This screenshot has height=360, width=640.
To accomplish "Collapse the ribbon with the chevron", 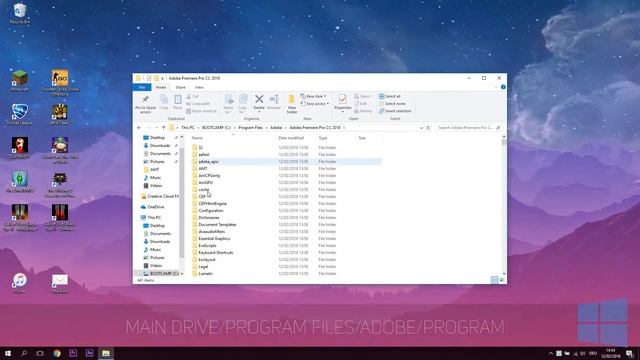I will coord(496,87).
